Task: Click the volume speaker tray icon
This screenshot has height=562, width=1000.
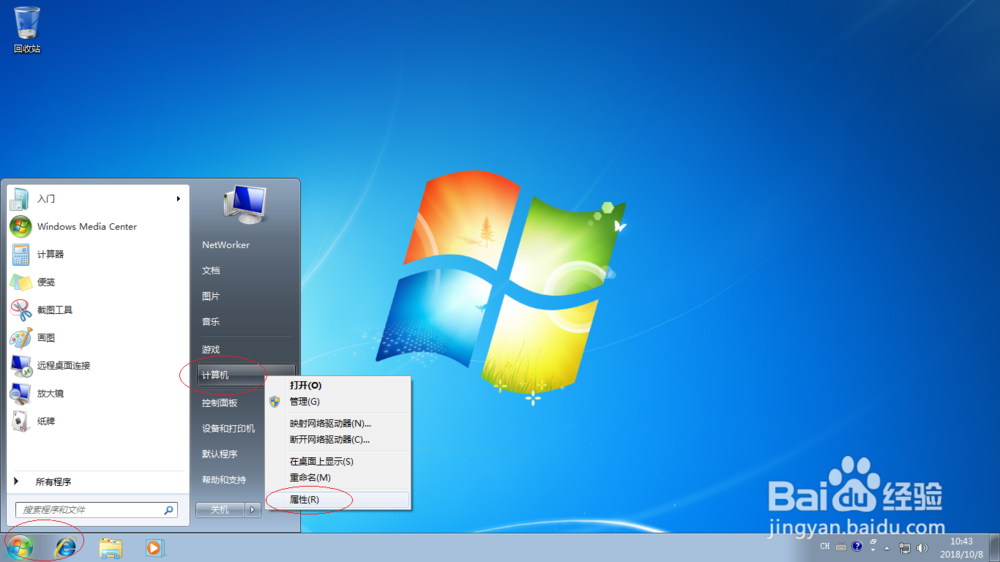Action: pos(922,548)
